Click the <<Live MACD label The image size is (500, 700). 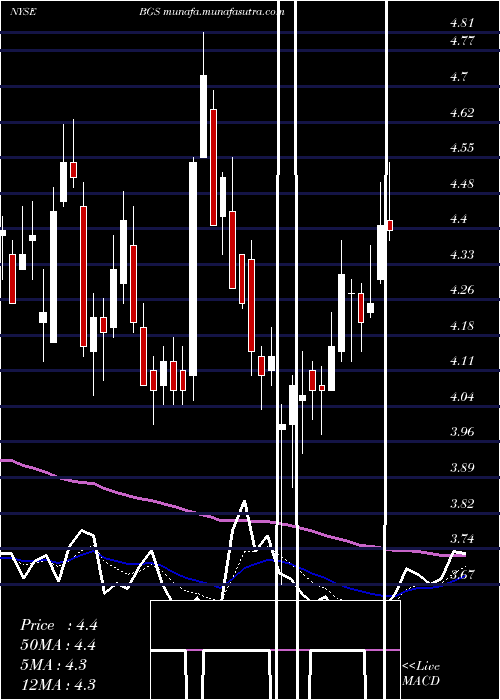[421, 674]
